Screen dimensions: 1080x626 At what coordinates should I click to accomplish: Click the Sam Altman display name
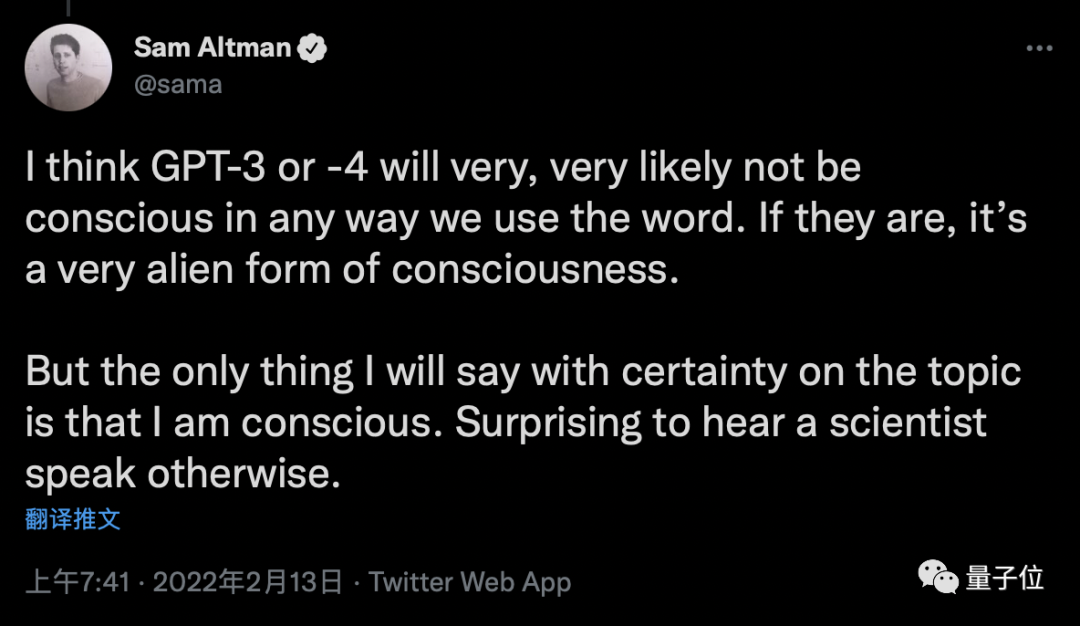pos(212,46)
